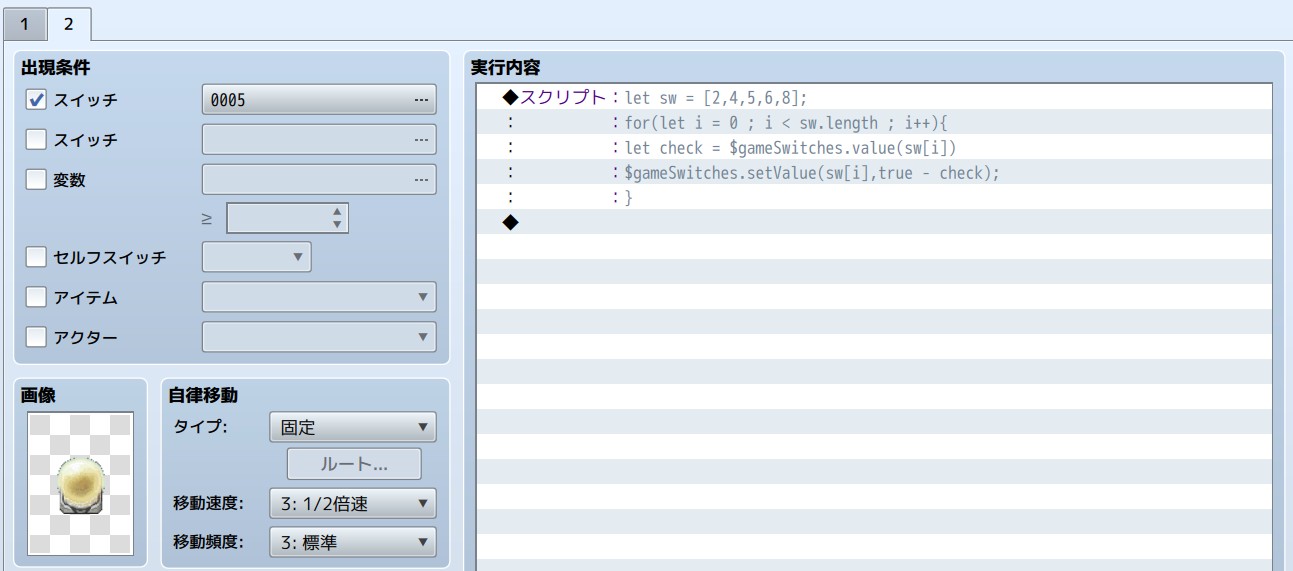1293x571 pixels.
Task: Enable the 変数 condition checkbox
Action: (x=36, y=179)
